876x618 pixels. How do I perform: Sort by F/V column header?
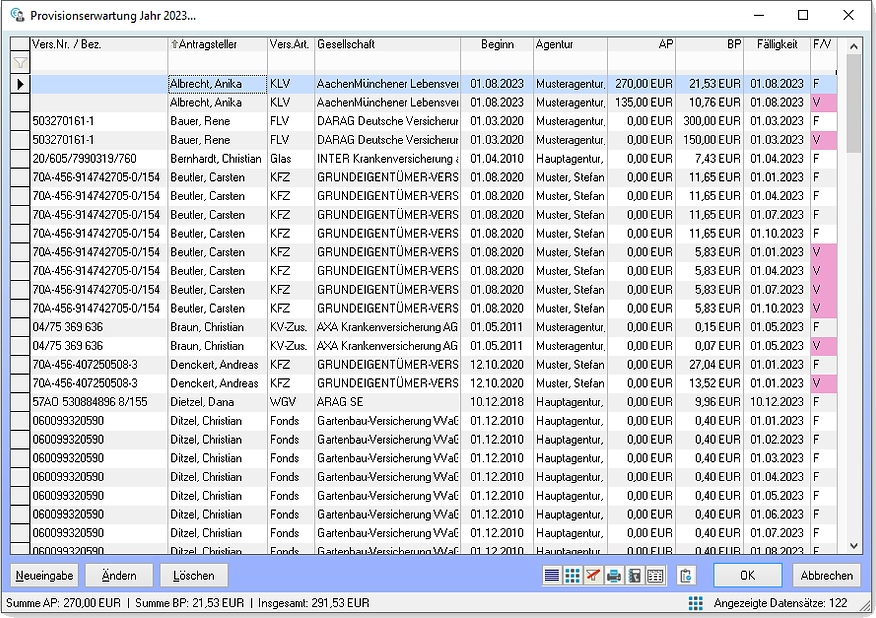pos(824,44)
